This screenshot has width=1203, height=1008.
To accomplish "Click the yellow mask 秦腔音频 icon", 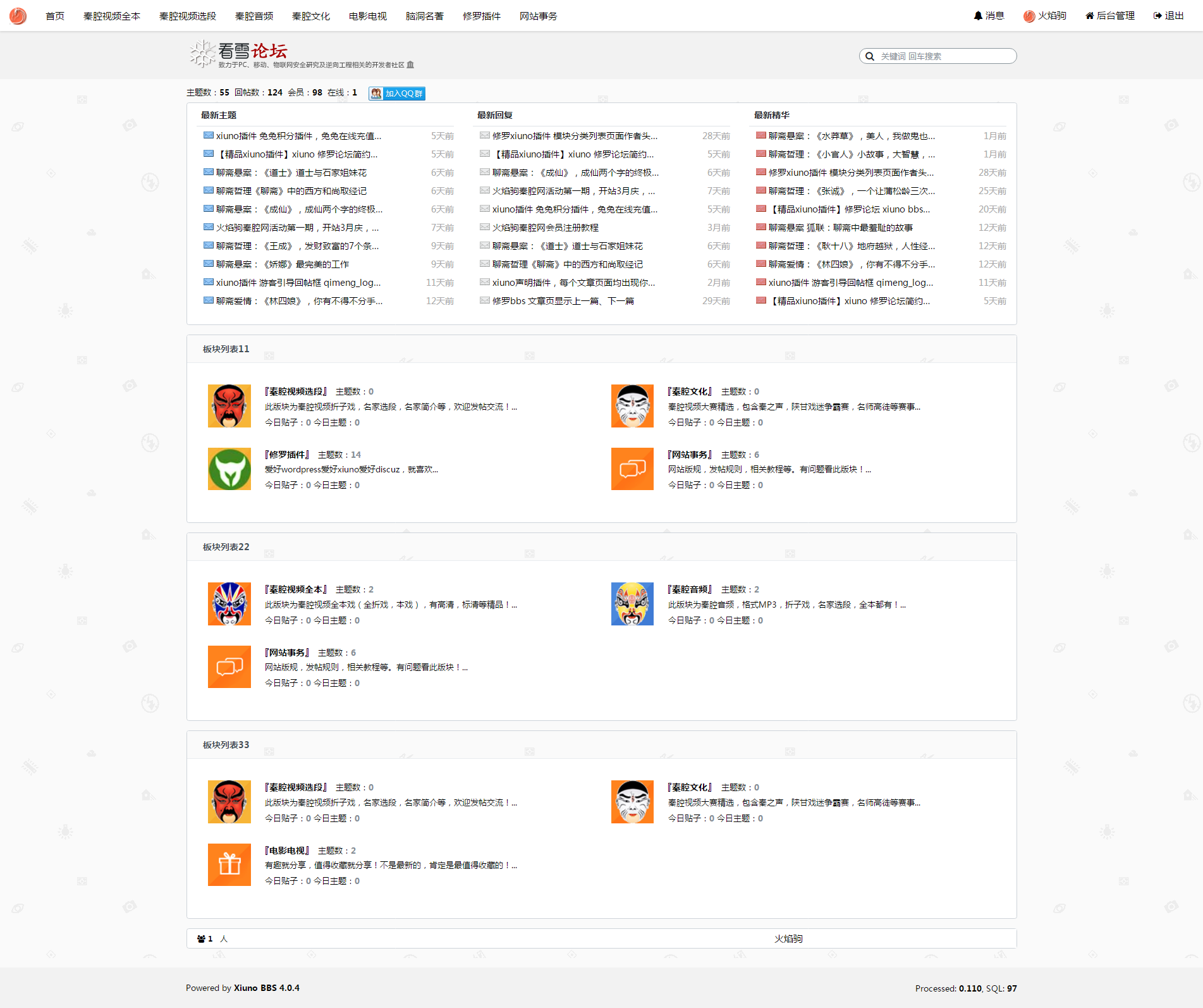I will click(632, 604).
